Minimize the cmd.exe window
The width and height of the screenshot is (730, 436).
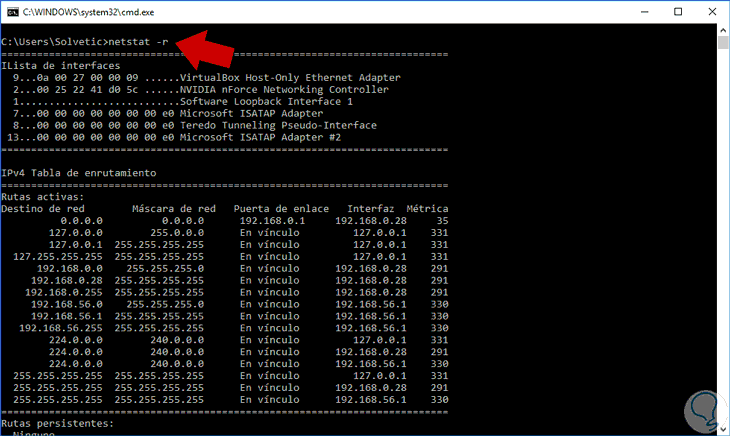645,12
